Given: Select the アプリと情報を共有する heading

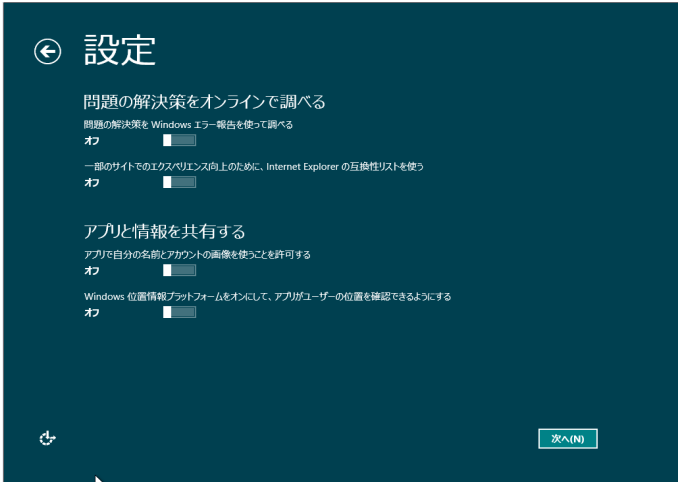Looking at the screenshot, I should [164, 231].
